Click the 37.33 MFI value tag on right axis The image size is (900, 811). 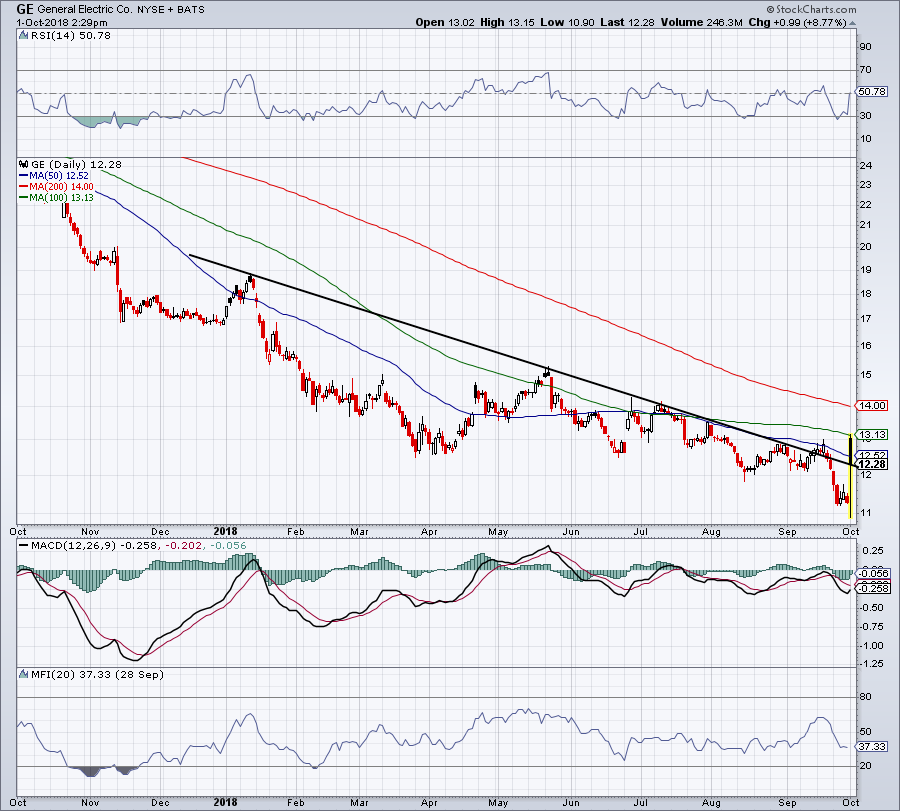tap(872, 747)
